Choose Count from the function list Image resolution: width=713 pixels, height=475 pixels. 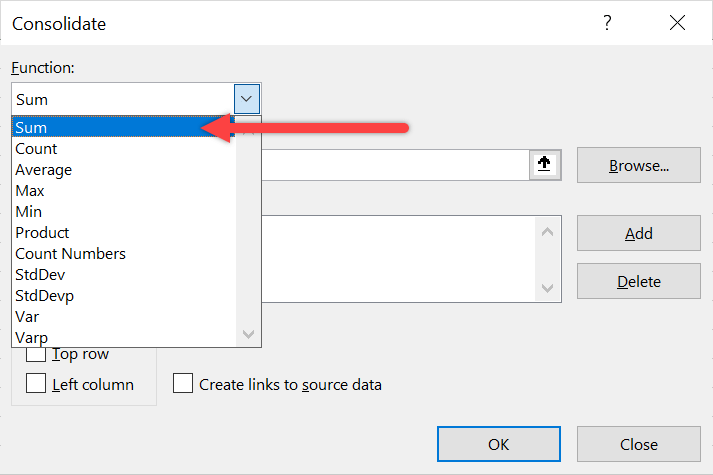tap(124, 149)
